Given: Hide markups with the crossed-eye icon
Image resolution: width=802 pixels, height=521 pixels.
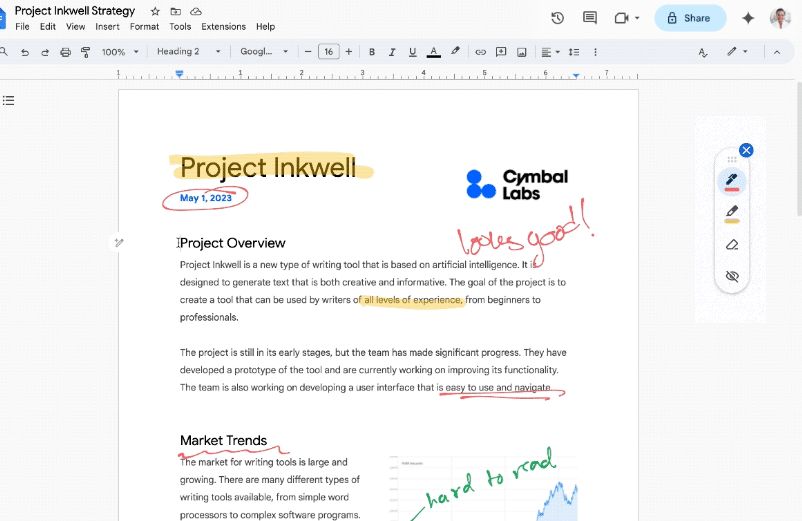Looking at the screenshot, I should (731, 276).
